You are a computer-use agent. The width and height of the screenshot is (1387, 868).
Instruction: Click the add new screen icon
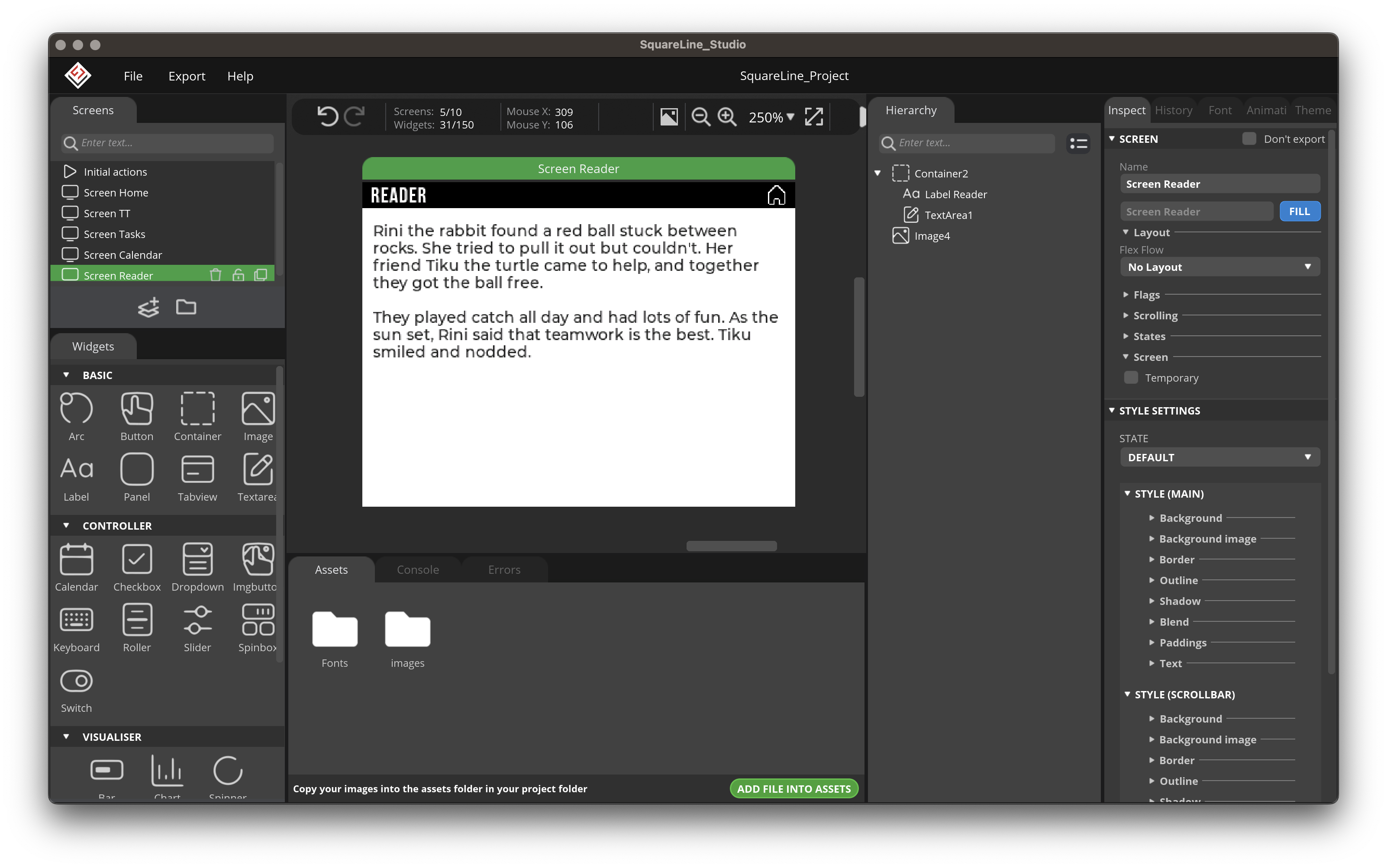click(x=149, y=307)
